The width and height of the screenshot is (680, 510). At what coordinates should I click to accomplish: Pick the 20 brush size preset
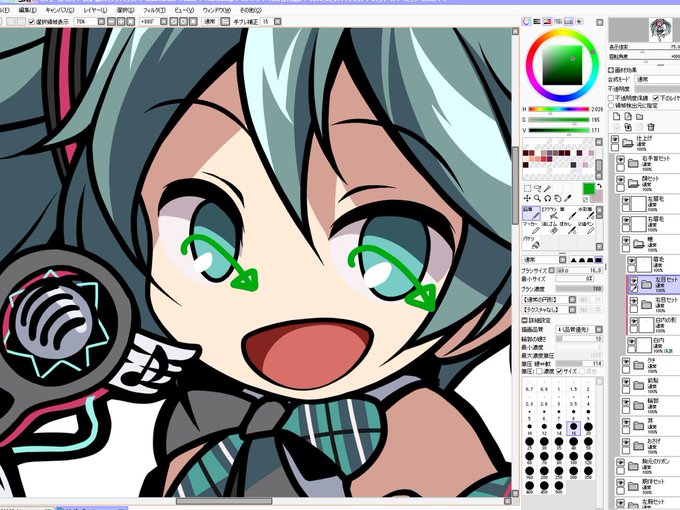(x=588, y=428)
